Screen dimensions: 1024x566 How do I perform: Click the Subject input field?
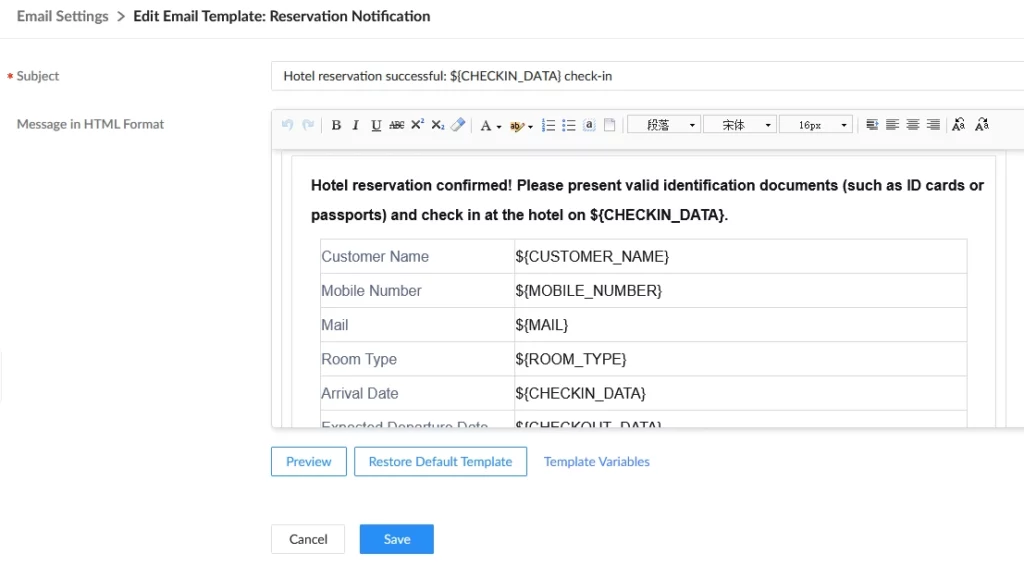(647, 76)
